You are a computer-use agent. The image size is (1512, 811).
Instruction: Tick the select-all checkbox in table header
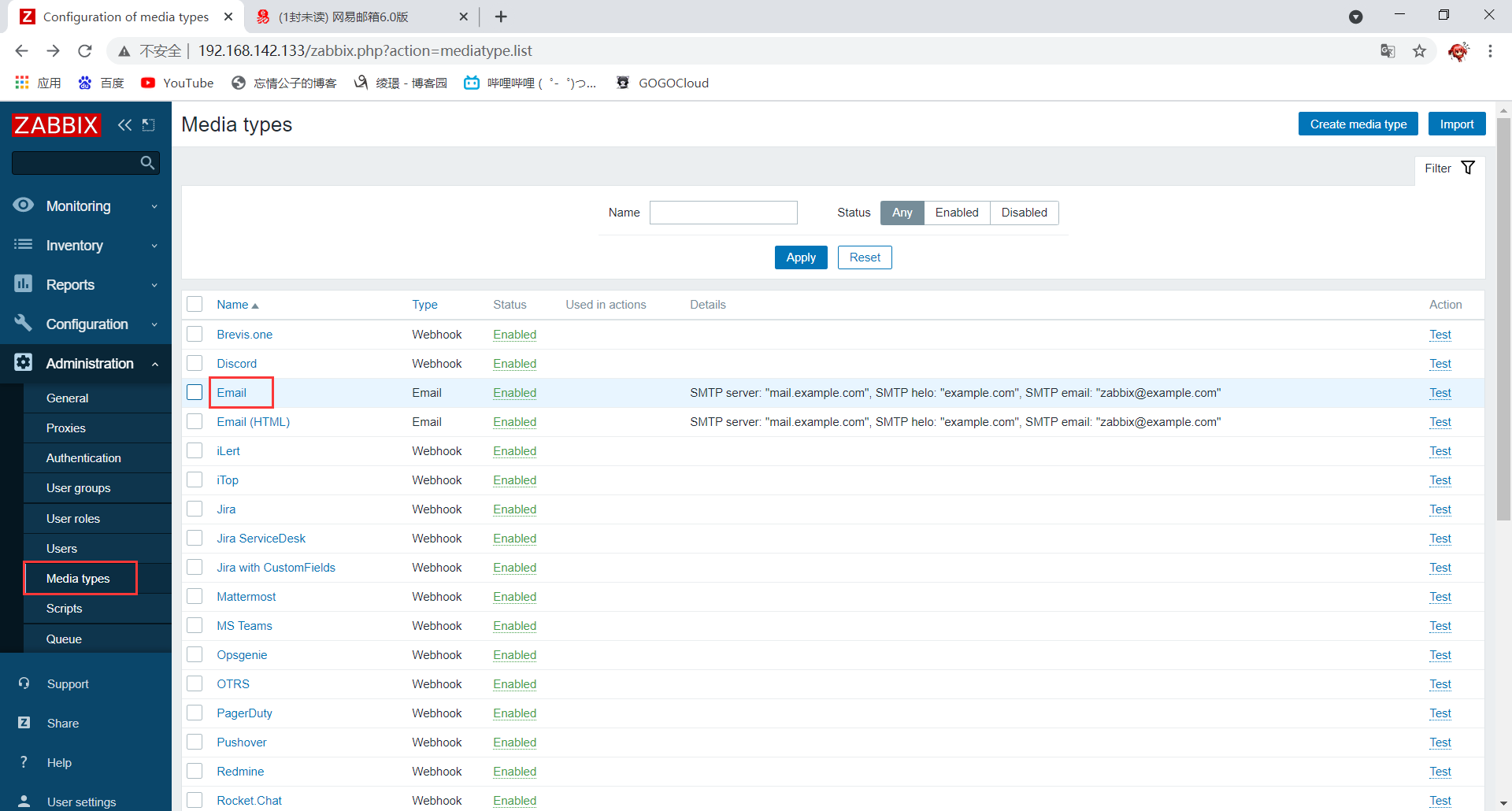(x=195, y=304)
